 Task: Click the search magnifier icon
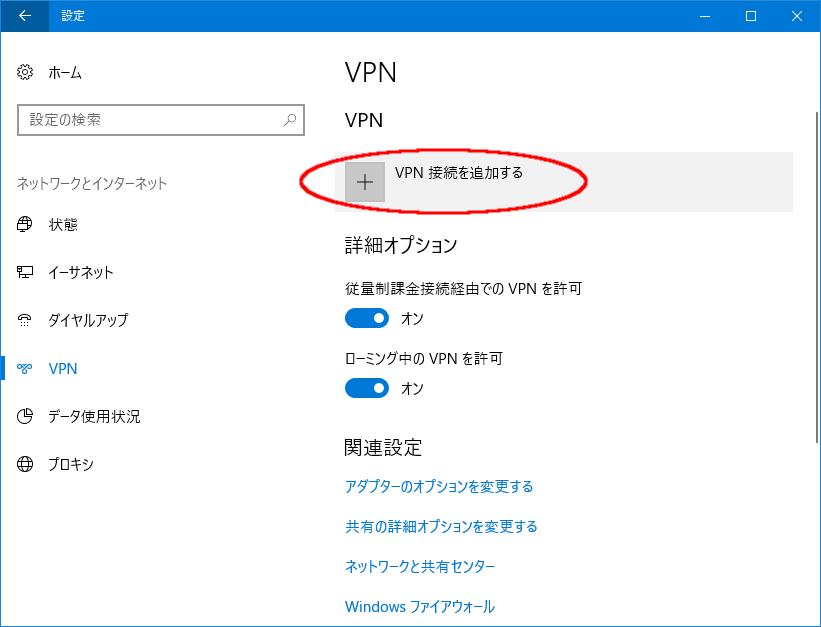290,120
